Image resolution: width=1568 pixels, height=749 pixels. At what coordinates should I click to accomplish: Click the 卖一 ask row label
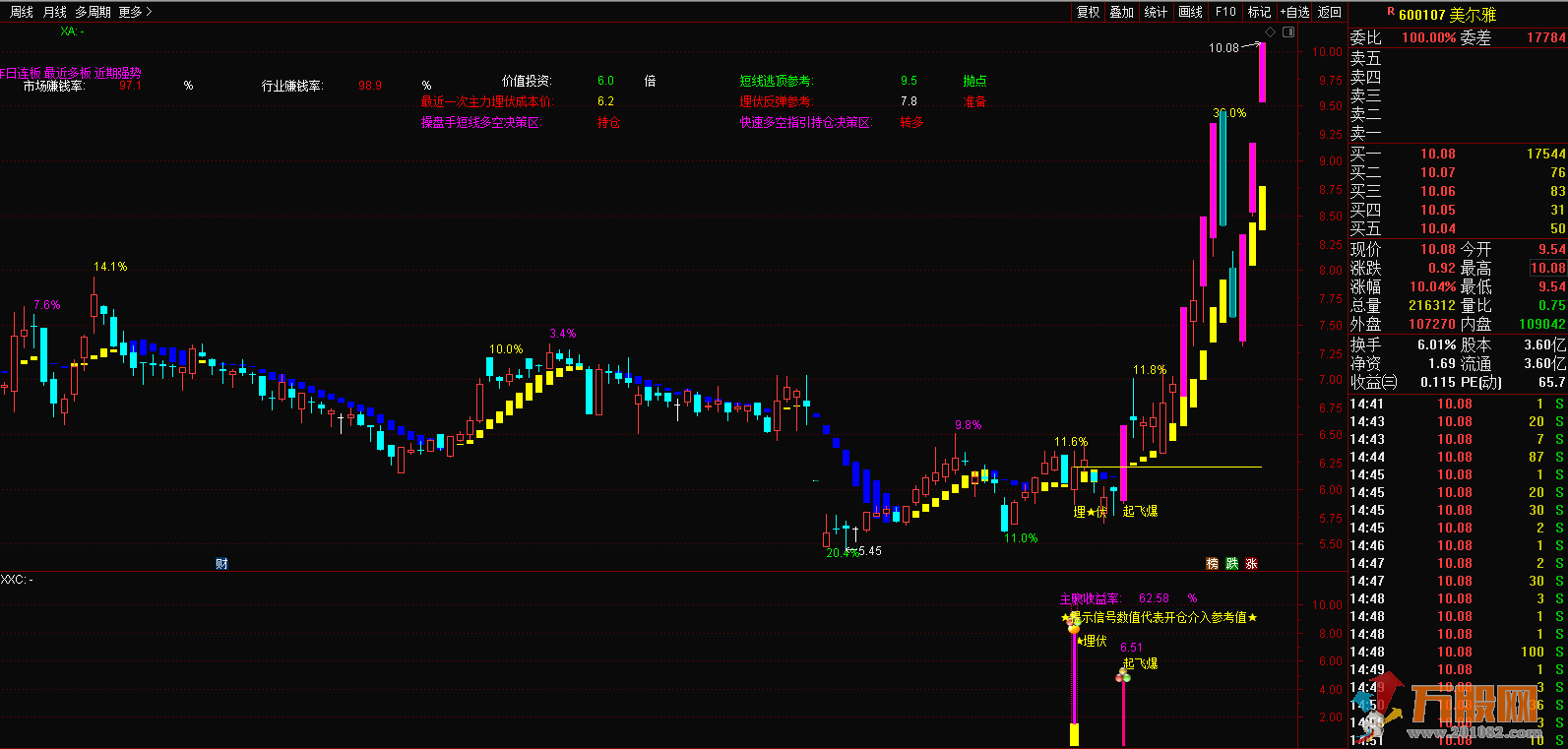(1365, 133)
